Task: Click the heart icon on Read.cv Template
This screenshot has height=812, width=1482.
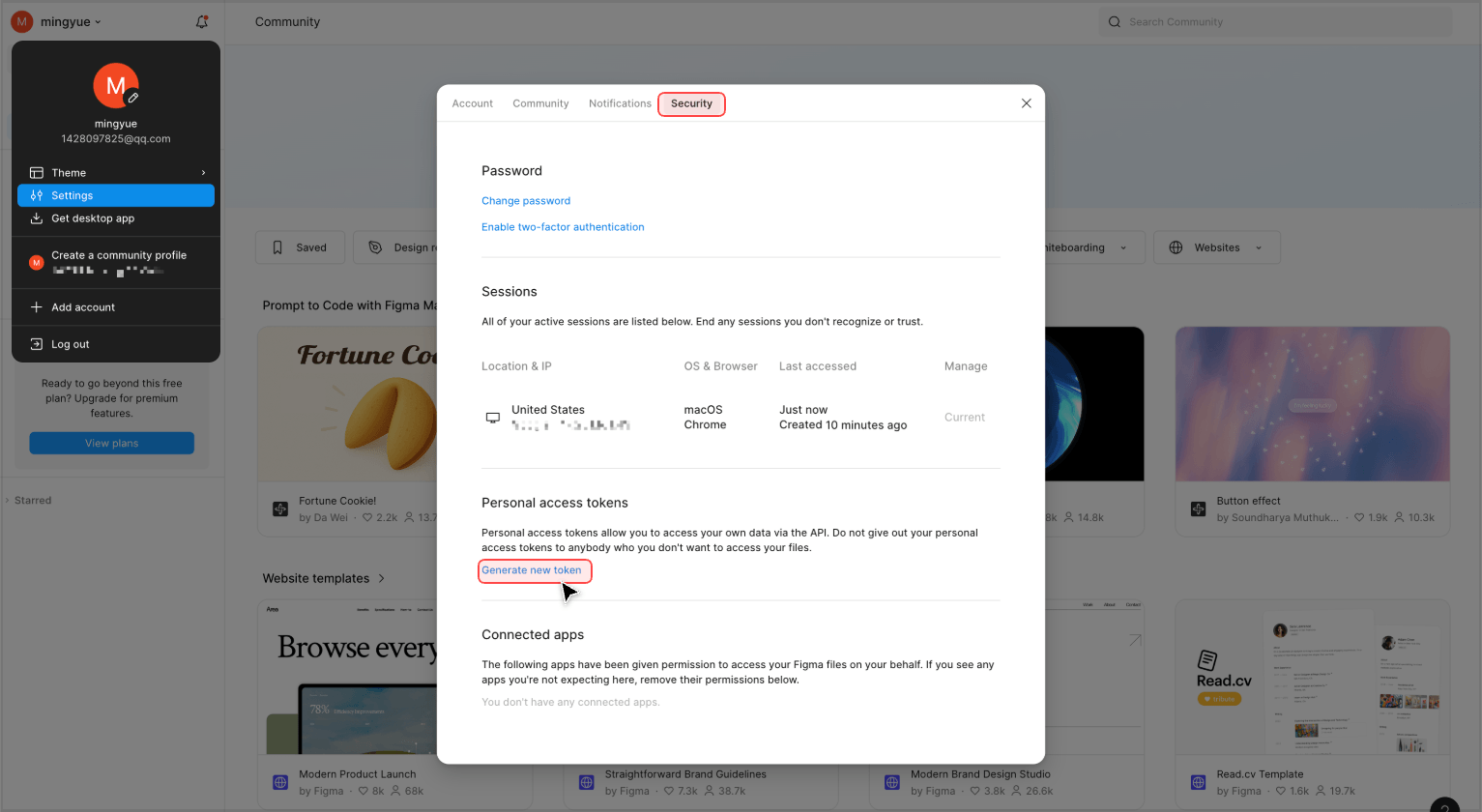Action: [x=1281, y=791]
